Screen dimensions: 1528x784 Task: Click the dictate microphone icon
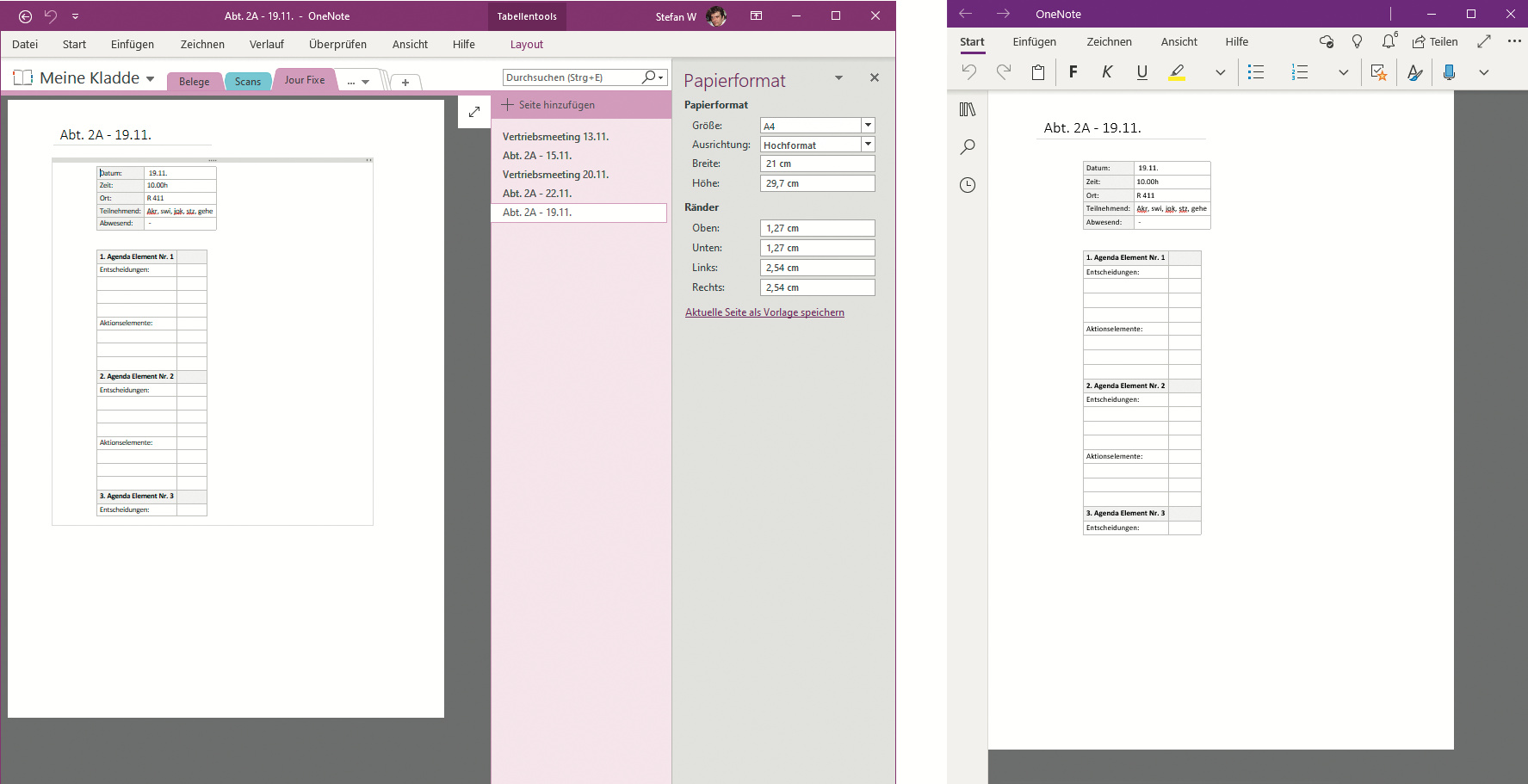click(x=1449, y=72)
